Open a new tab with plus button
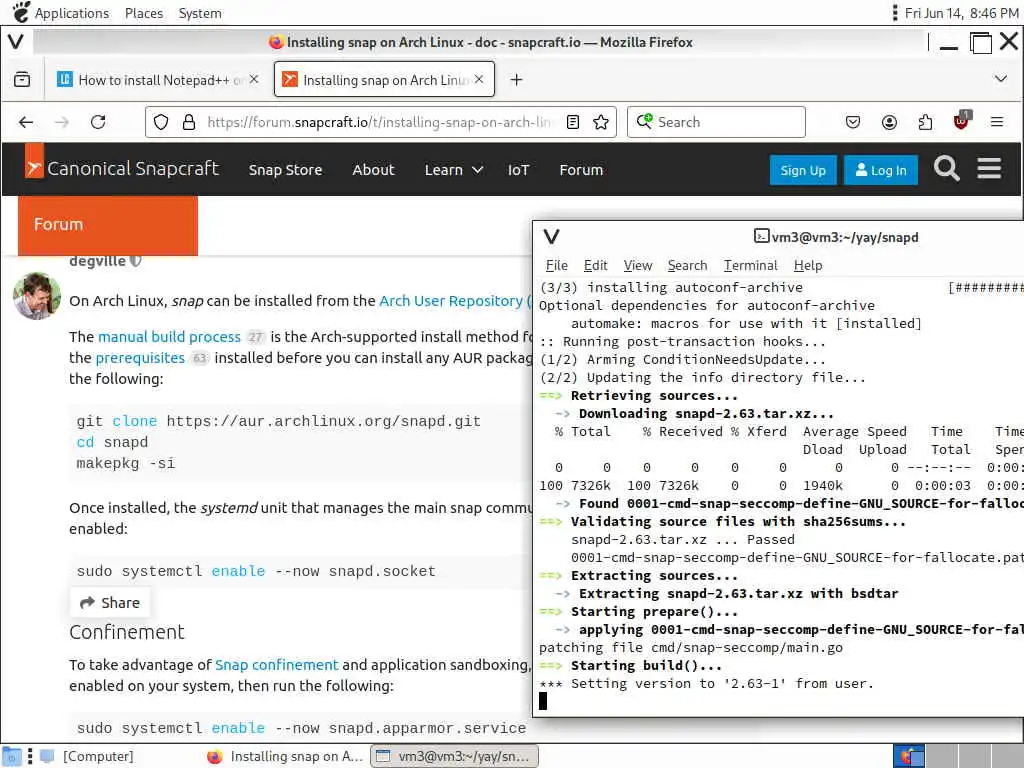 coord(517,80)
